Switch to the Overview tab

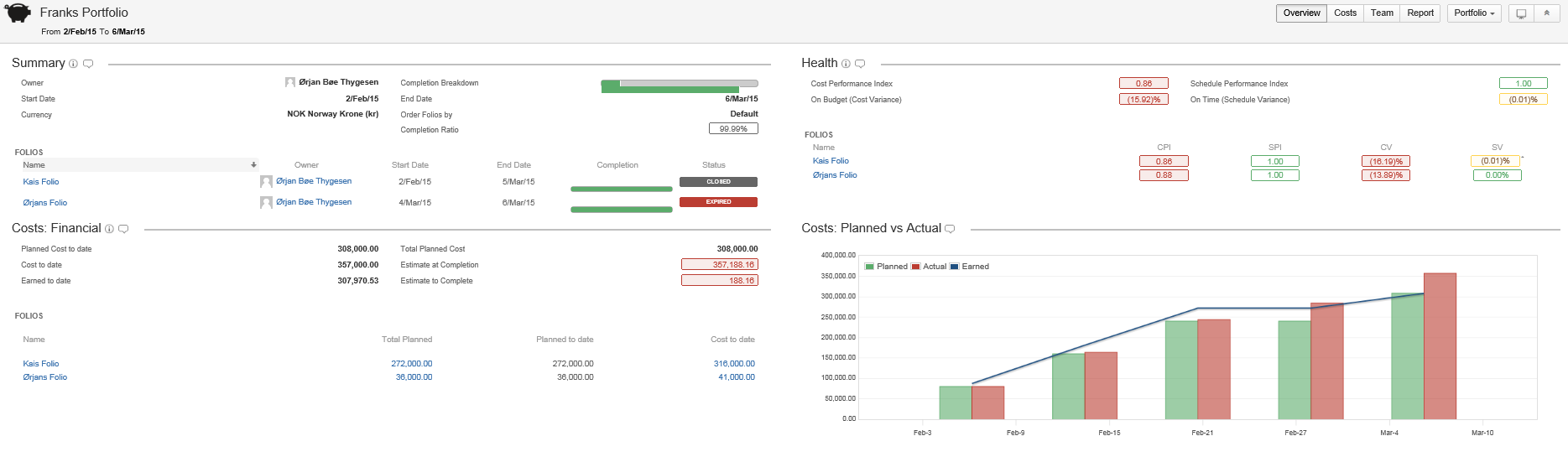tap(1301, 13)
